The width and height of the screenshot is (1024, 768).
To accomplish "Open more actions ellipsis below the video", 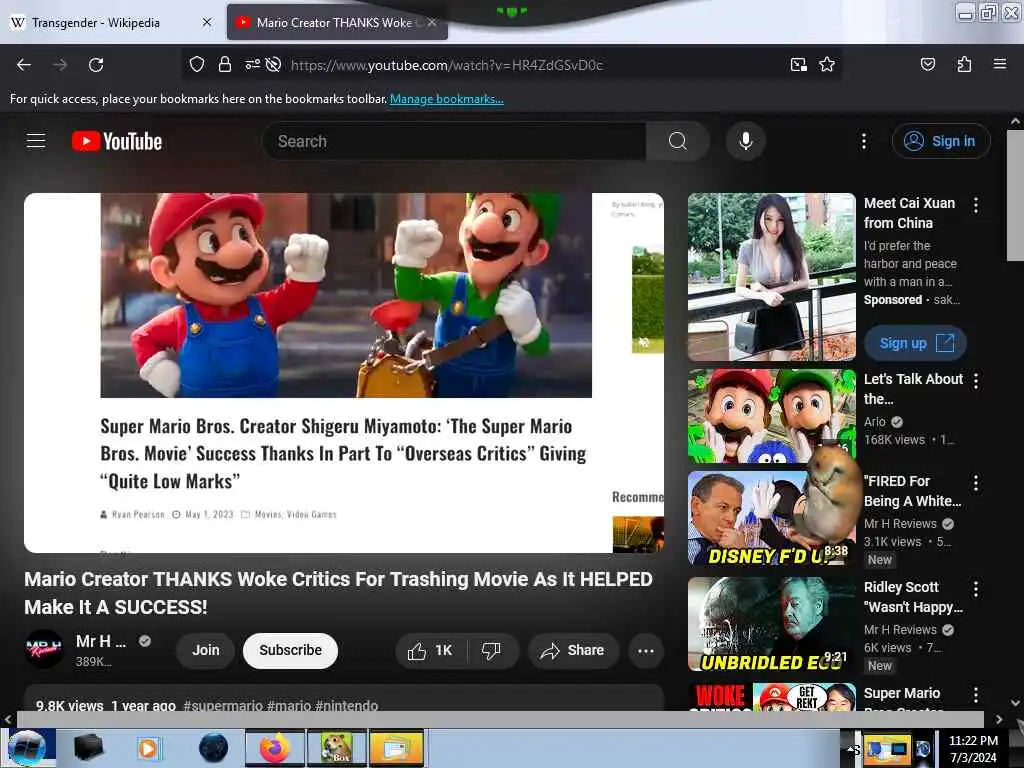I will [646, 650].
